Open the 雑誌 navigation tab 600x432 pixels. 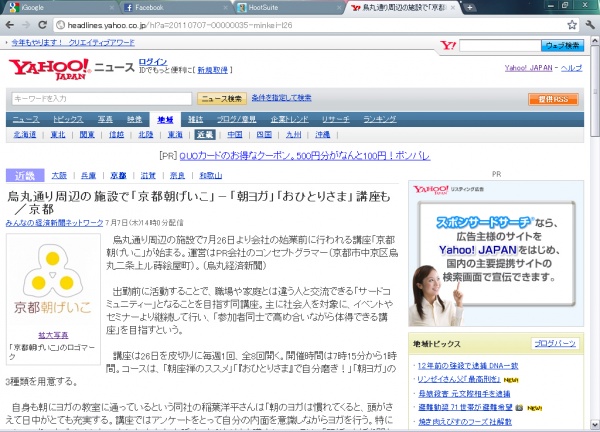196,119
